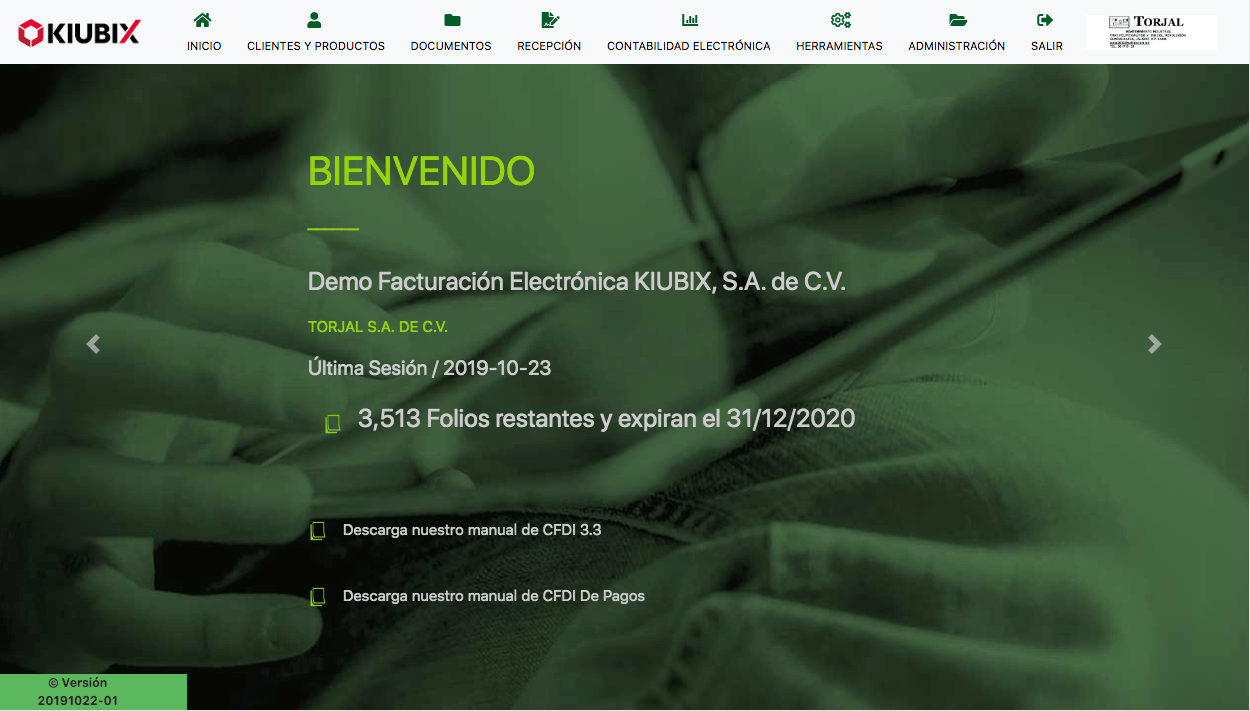This screenshot has width=1250, height=711.
Task: Download the CFDI De Pagos manual
Action: (494, 596)
